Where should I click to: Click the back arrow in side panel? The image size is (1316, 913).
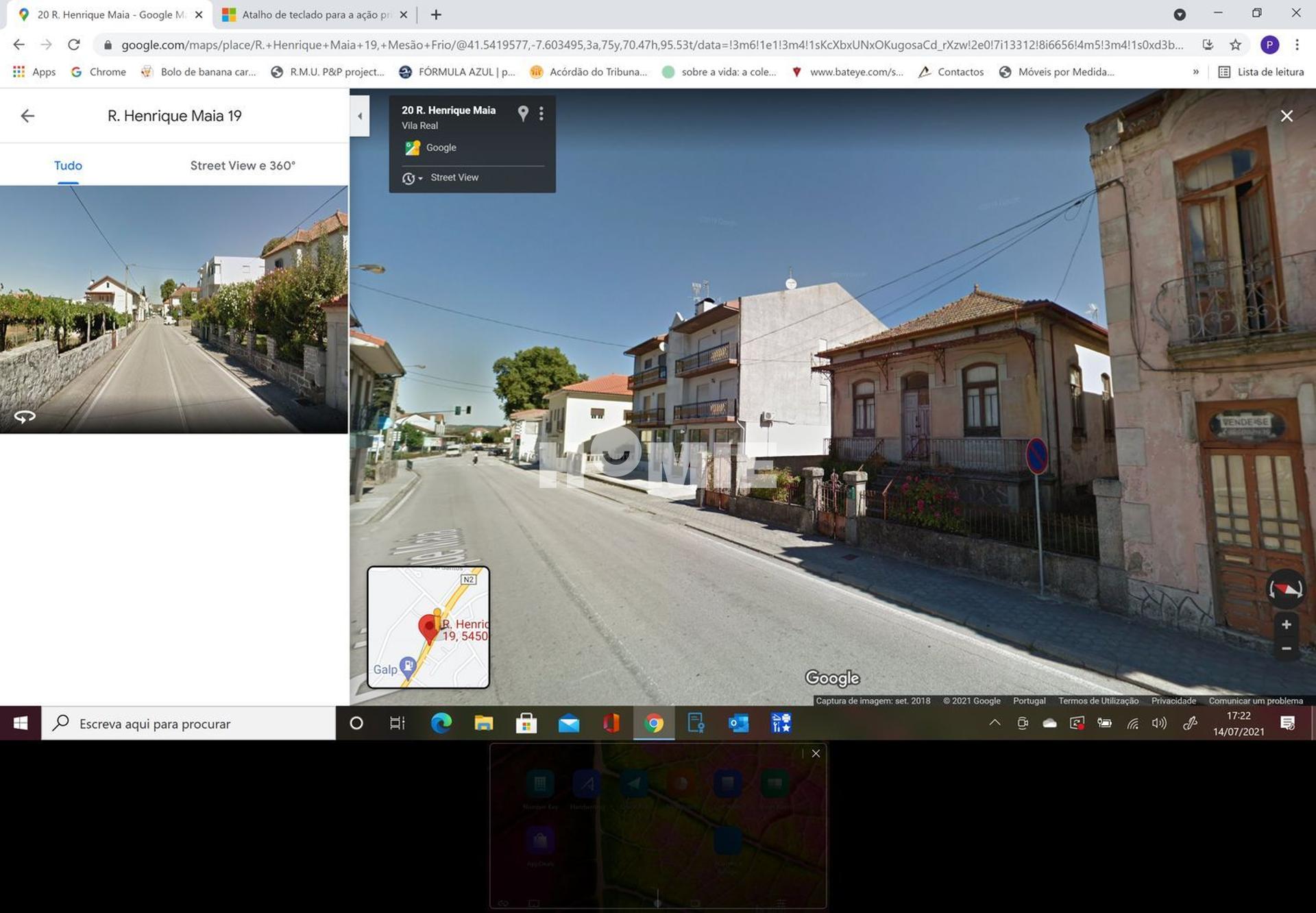[27, 116]
